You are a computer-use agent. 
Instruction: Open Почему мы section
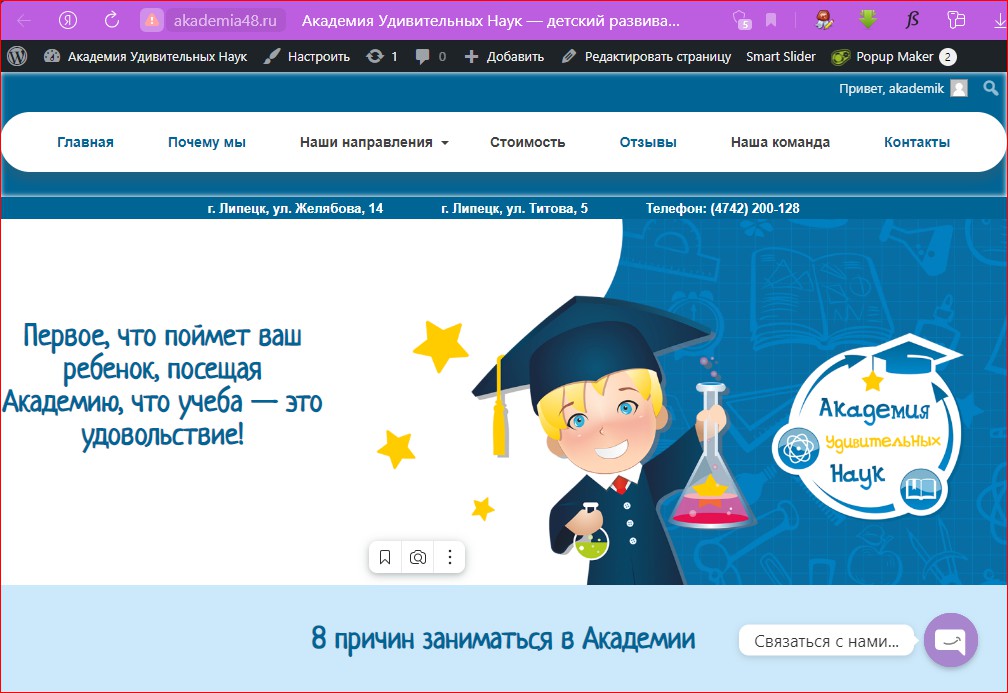pos(207,142)
